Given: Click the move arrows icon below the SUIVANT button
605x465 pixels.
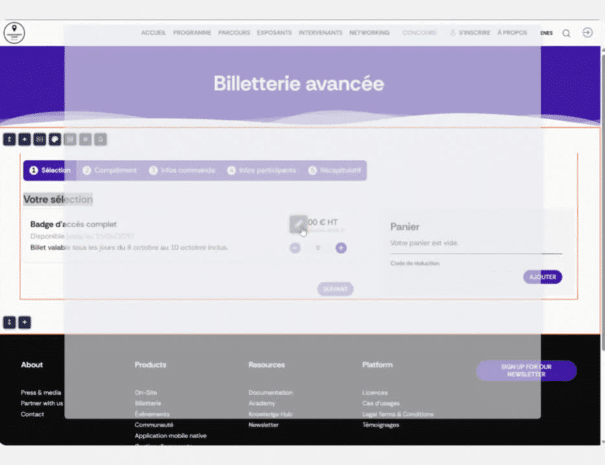Looking at the screenshot, I should click(x=9, y=322).
